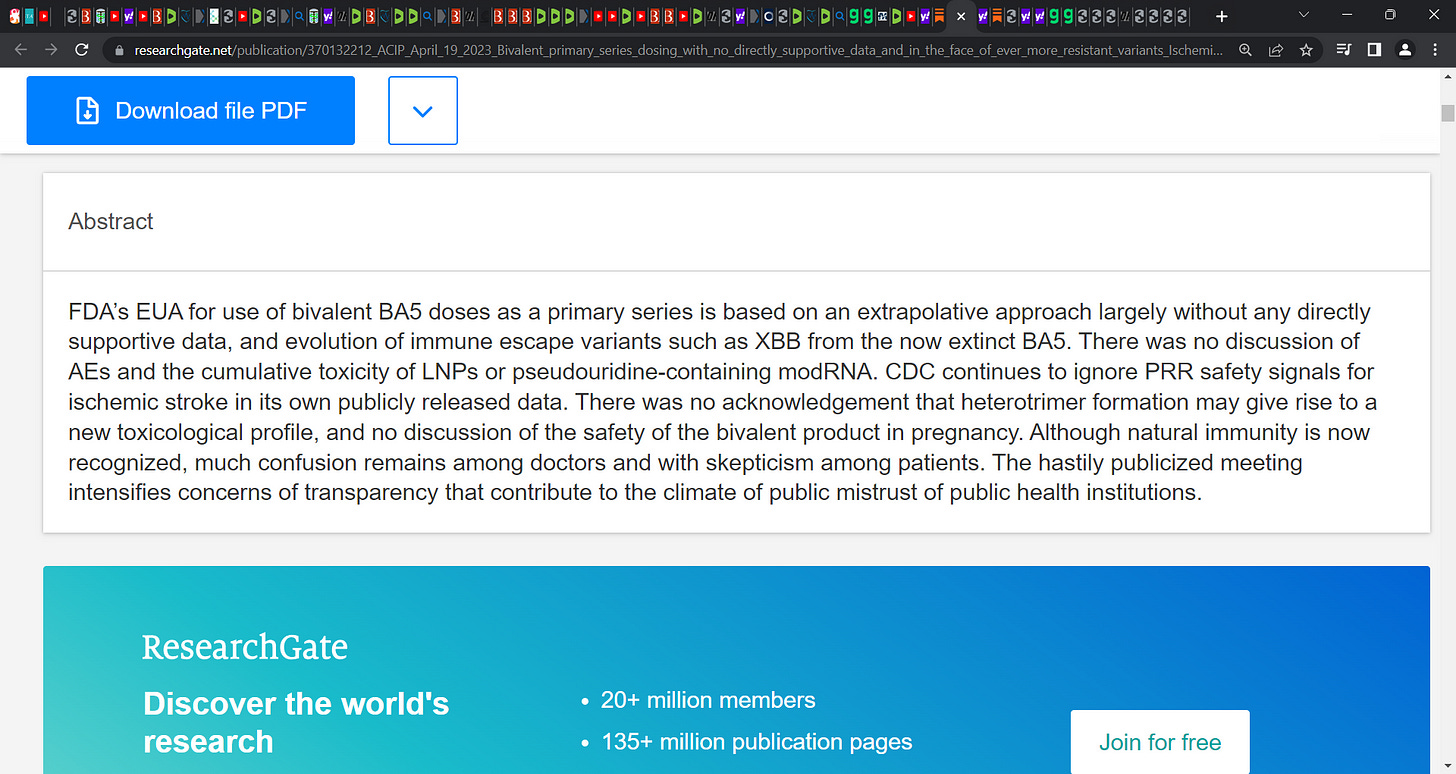Image resolution: width=1456 pixels, height=774 pixels.
Task: View site info via padlock icon
Action: [x=119, y=50]
